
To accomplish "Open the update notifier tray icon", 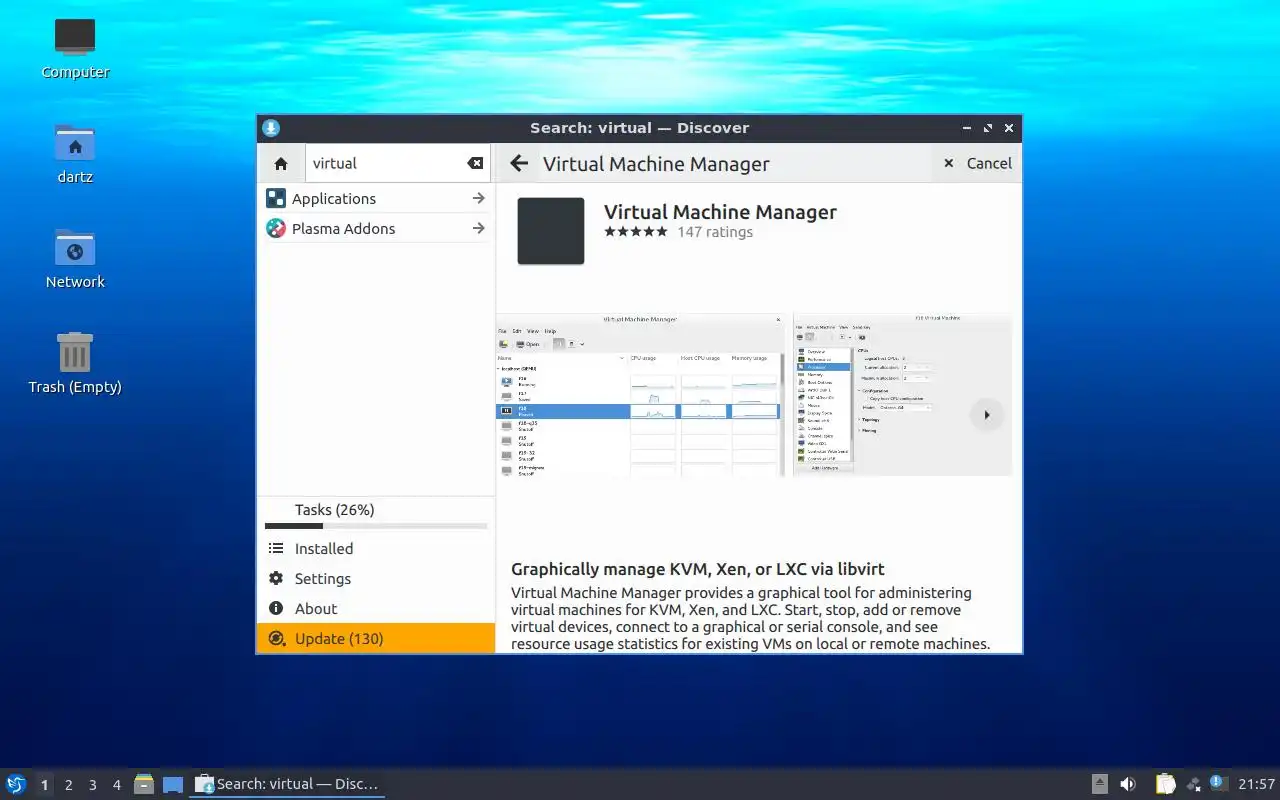I will 1217,783.
